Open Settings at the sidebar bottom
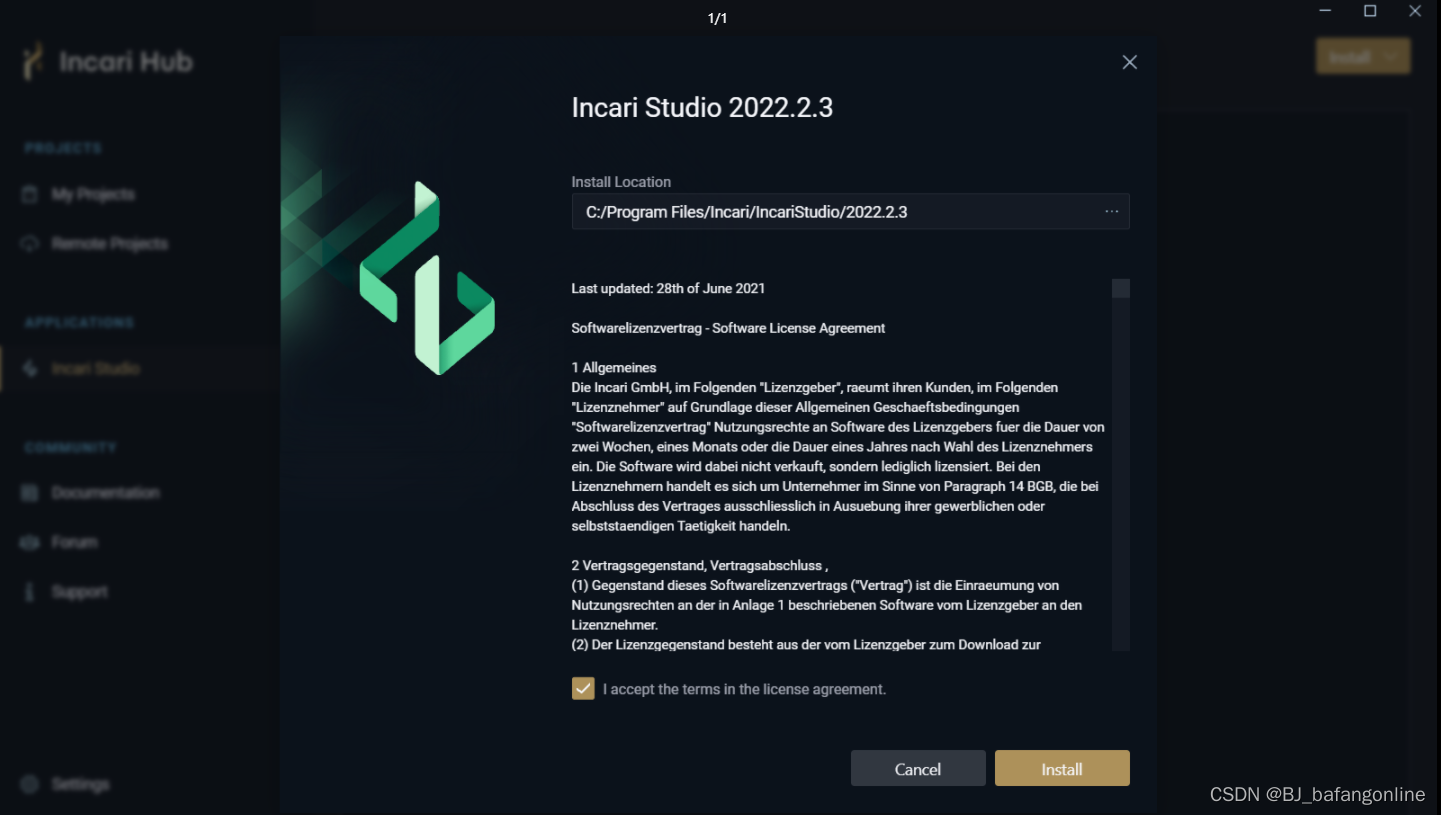 [80, 784]
